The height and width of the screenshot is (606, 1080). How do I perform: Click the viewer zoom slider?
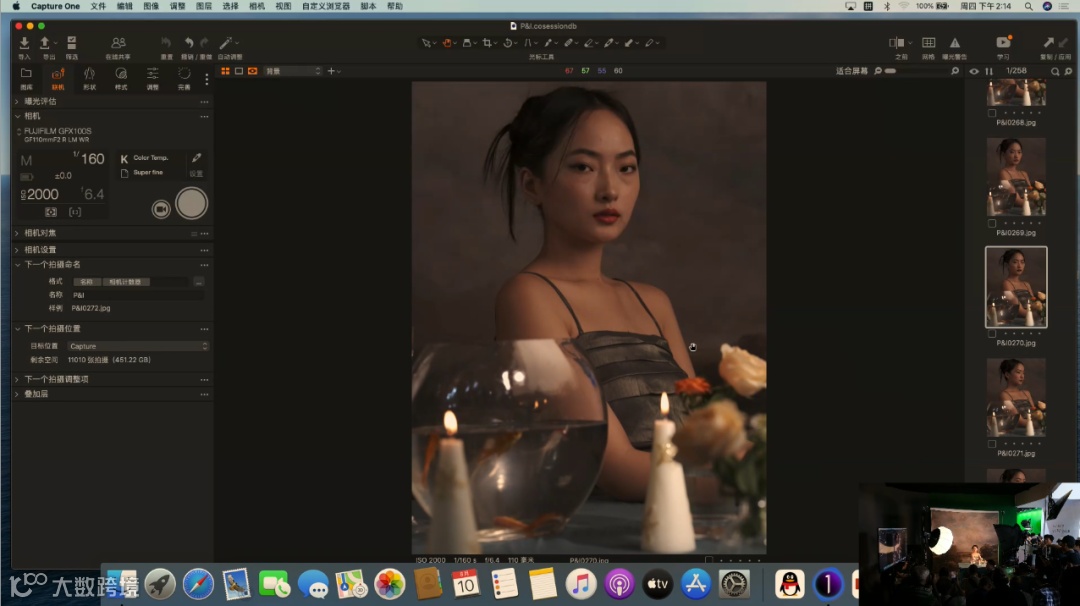(x=916, y=71)
